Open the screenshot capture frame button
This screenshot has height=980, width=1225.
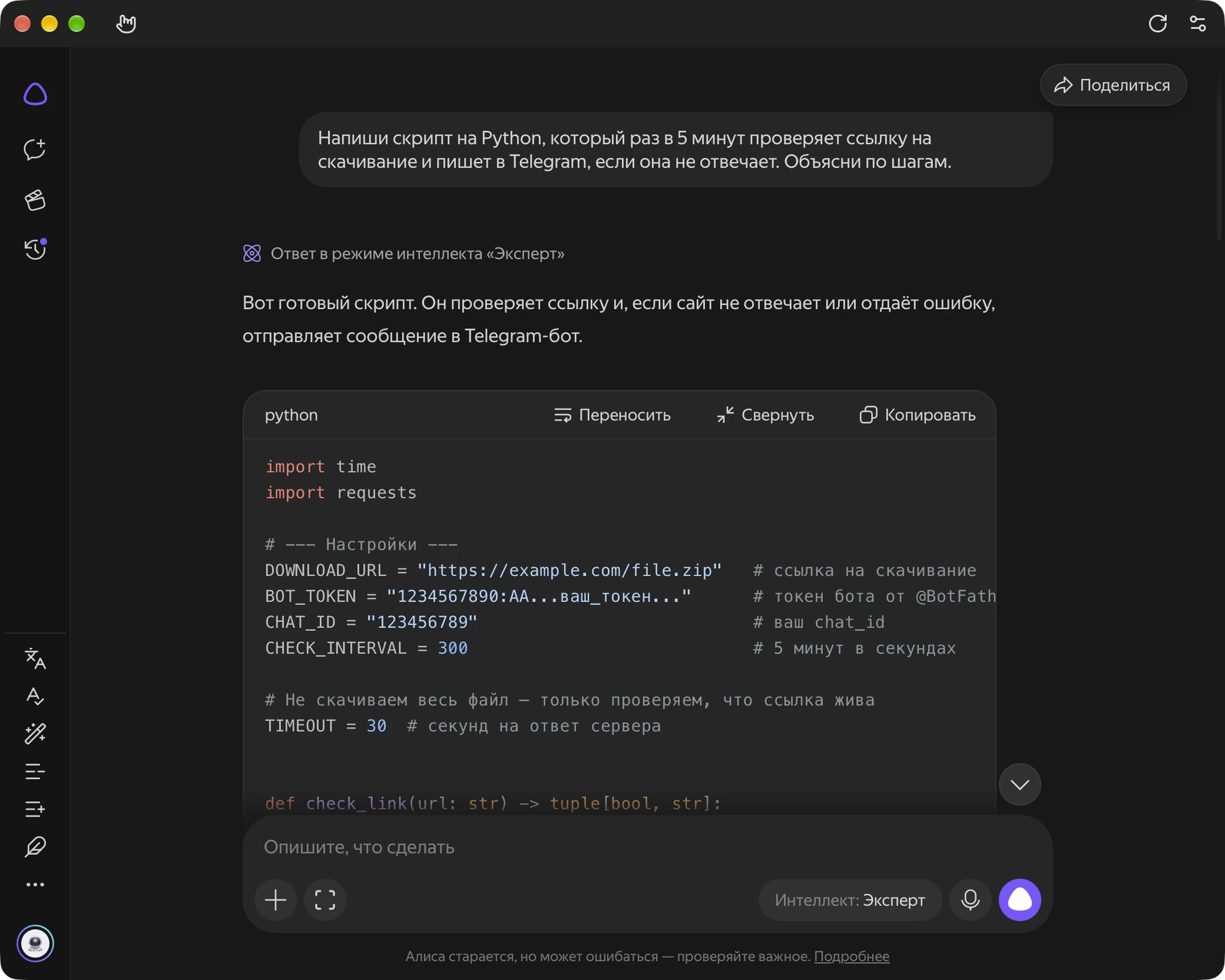[x=325, y=900]
